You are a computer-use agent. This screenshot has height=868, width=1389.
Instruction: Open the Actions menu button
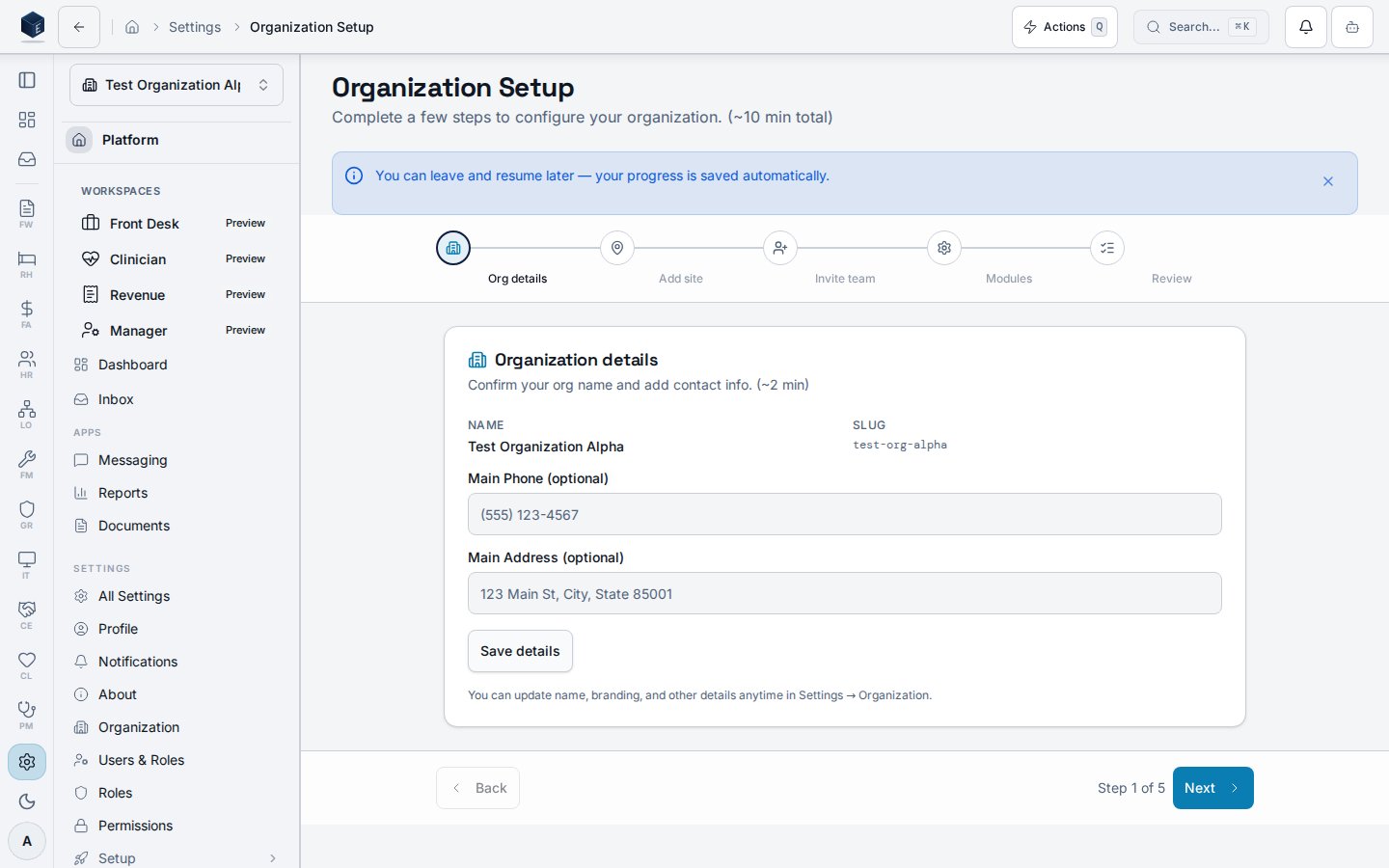pyautogui.click(x=1065, y=27)
